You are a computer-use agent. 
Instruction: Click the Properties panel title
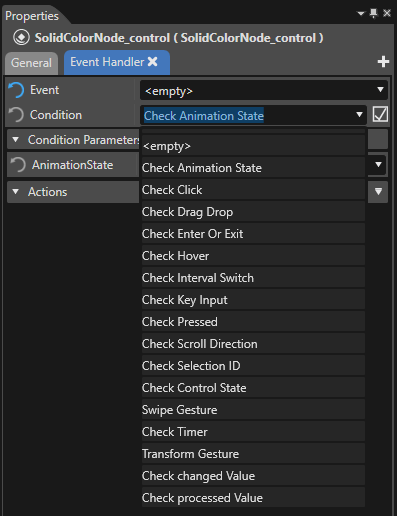(32, 16)
